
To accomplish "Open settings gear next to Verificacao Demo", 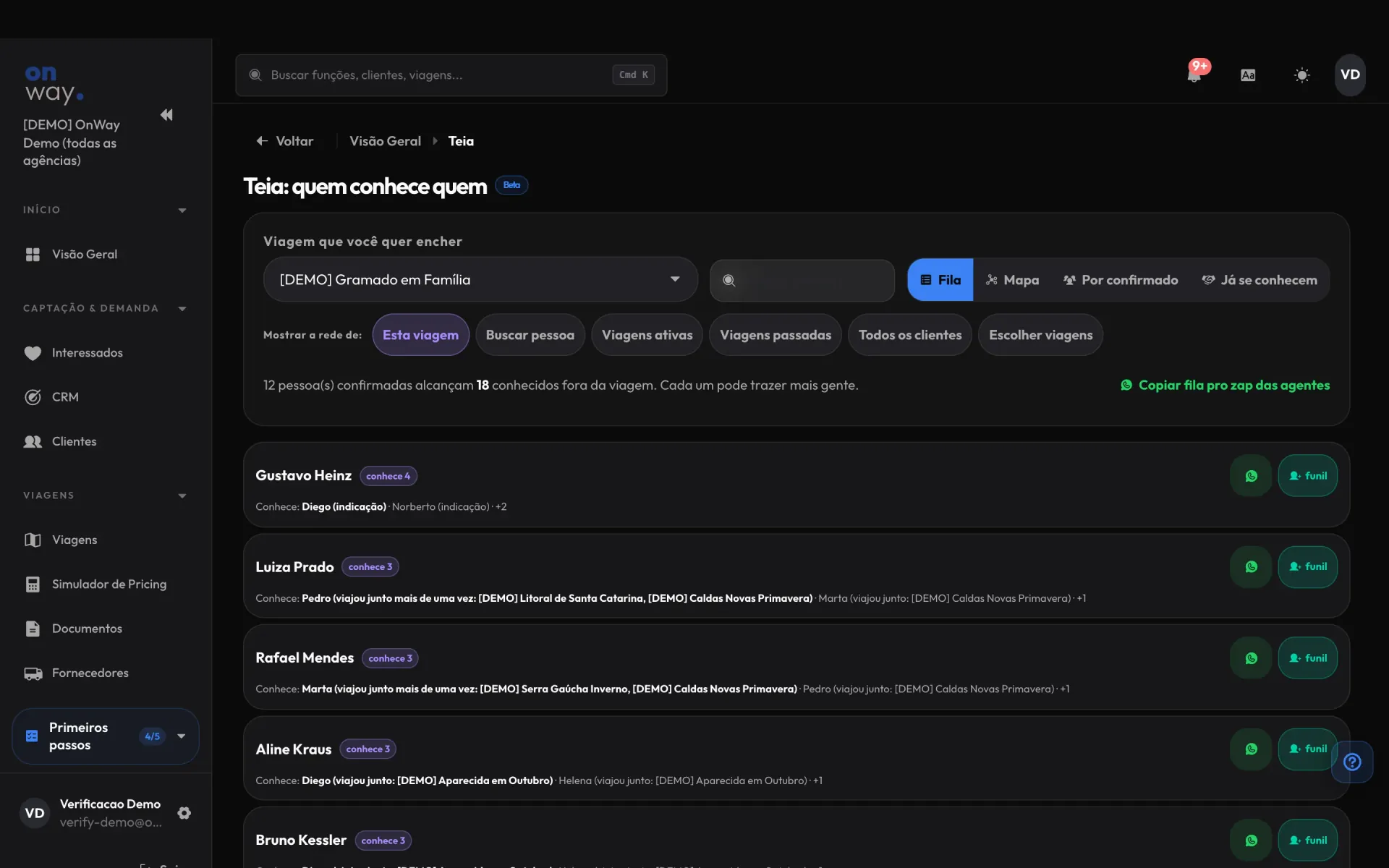I will pyautogui.click(x=184, y=813).
